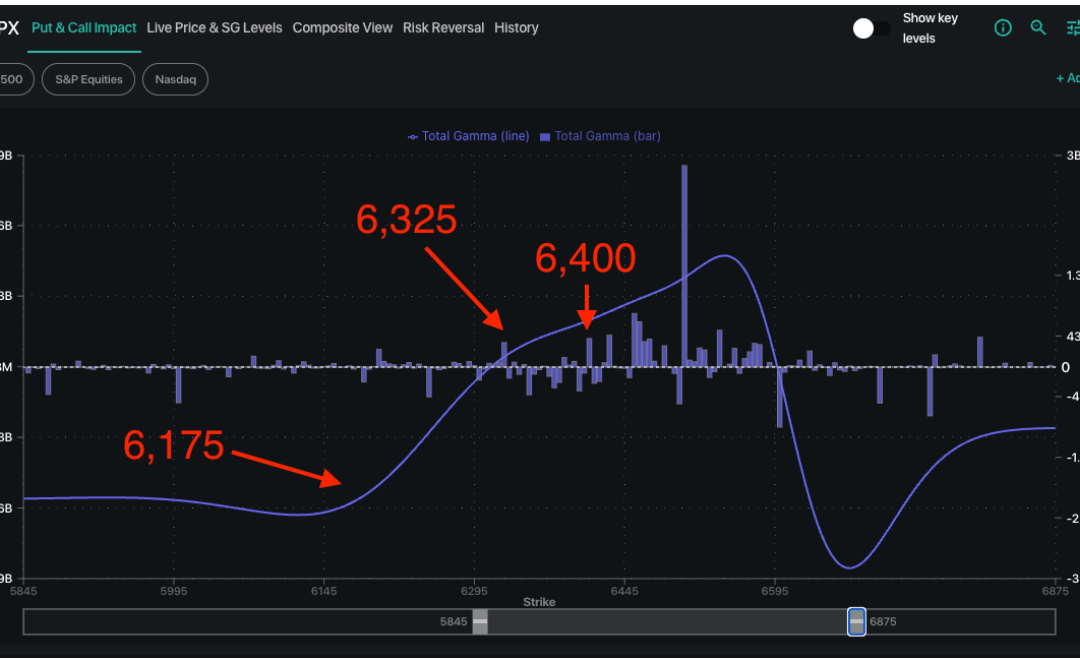Switch to the Live Price & SG Levels tab
Screen dimensions: 1080x660
click(214, 28)
